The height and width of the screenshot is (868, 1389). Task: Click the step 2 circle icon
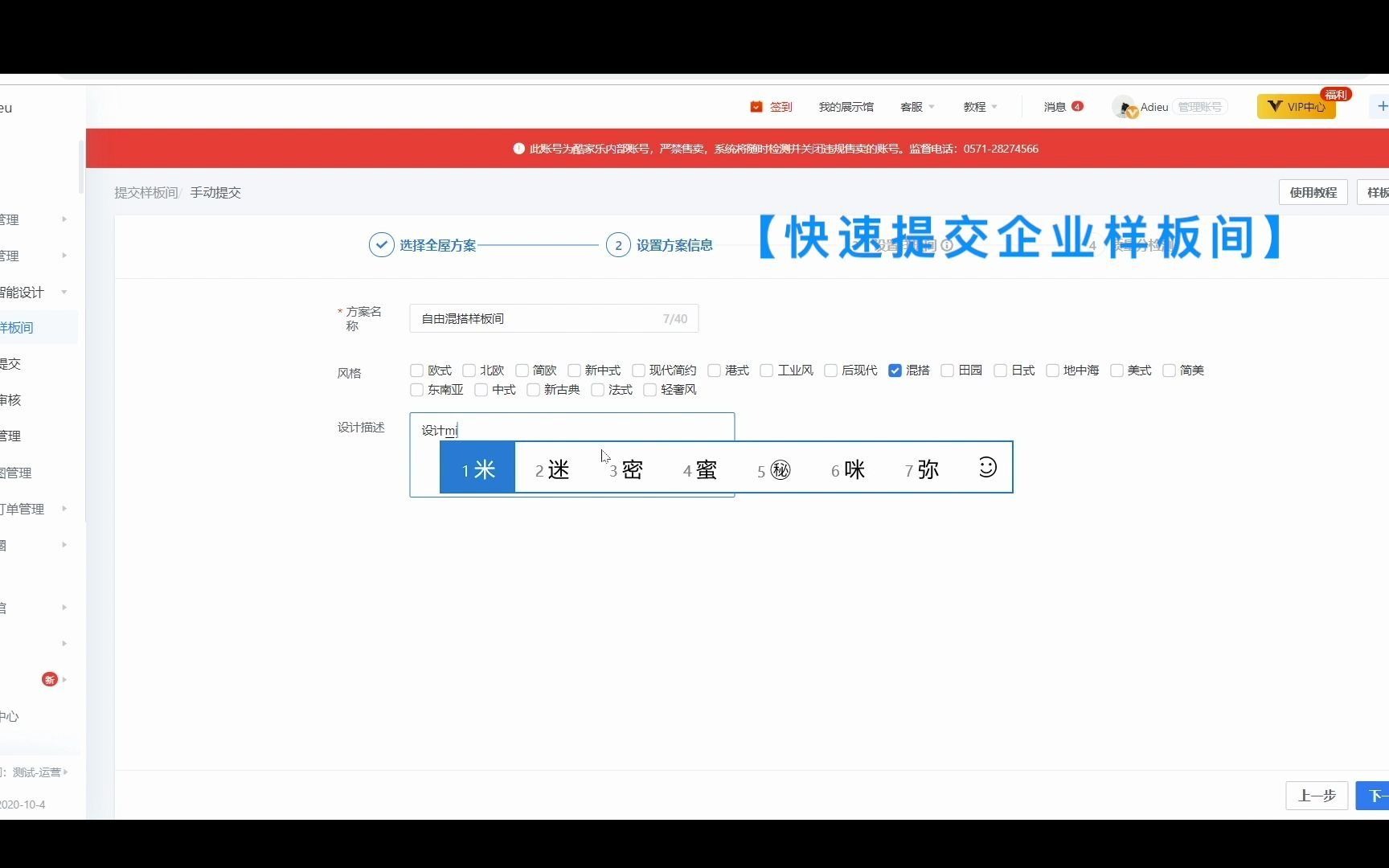tap(618, 245)
